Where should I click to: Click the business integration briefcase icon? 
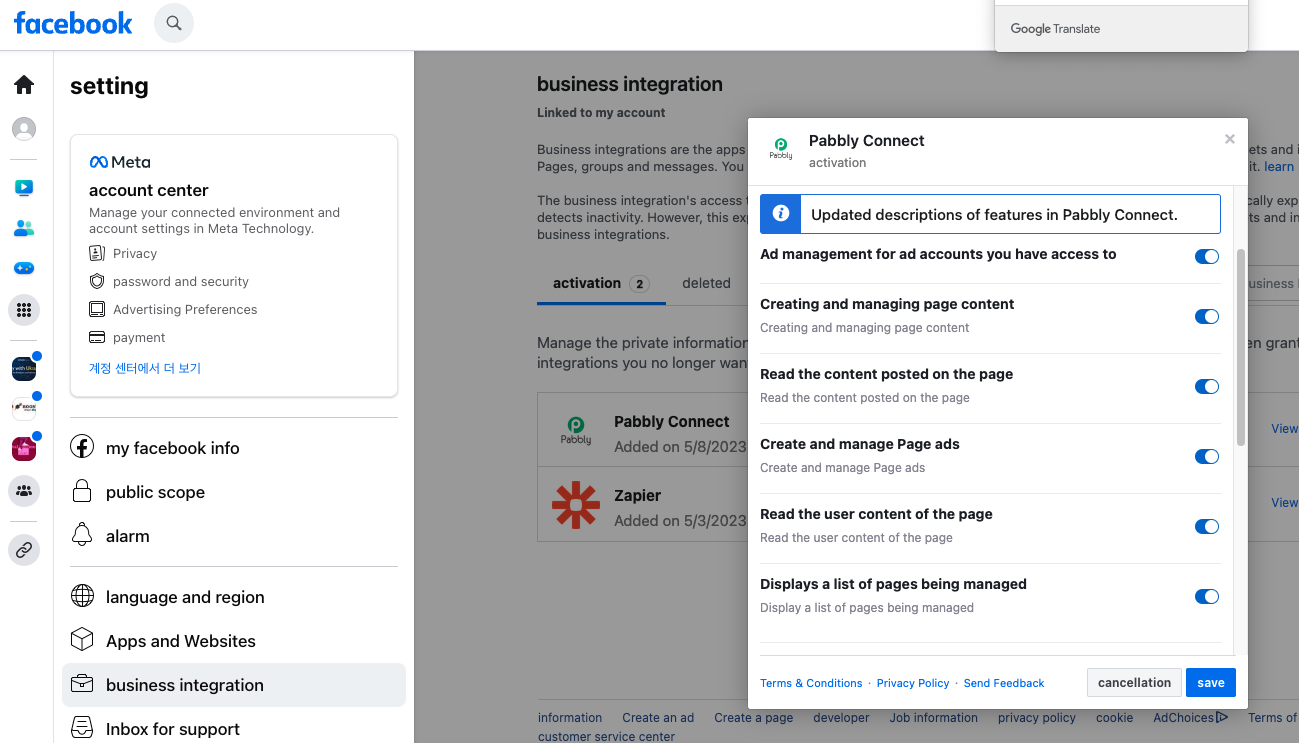tap(82, 684)
